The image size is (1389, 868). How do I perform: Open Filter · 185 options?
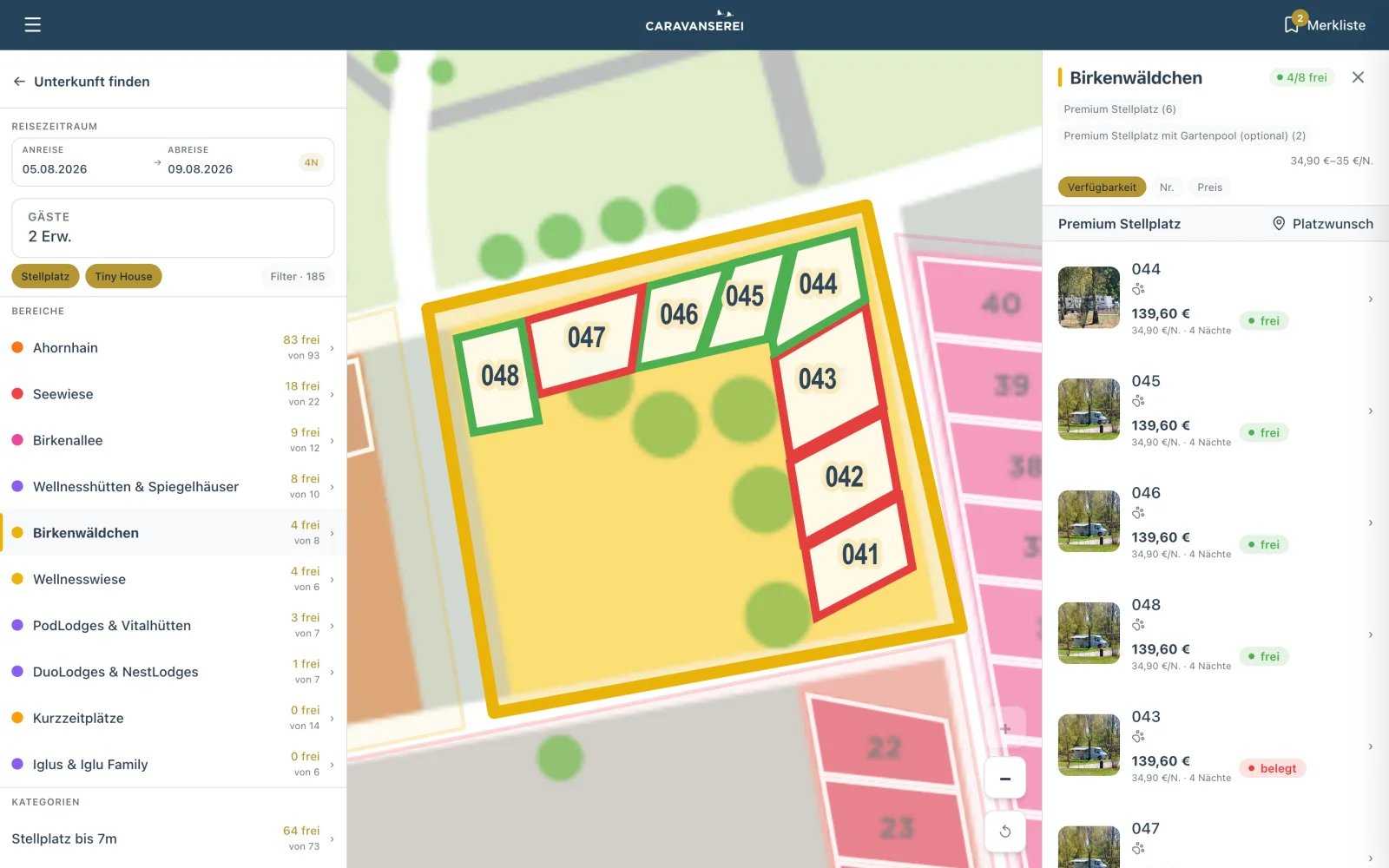click(297, 276)
